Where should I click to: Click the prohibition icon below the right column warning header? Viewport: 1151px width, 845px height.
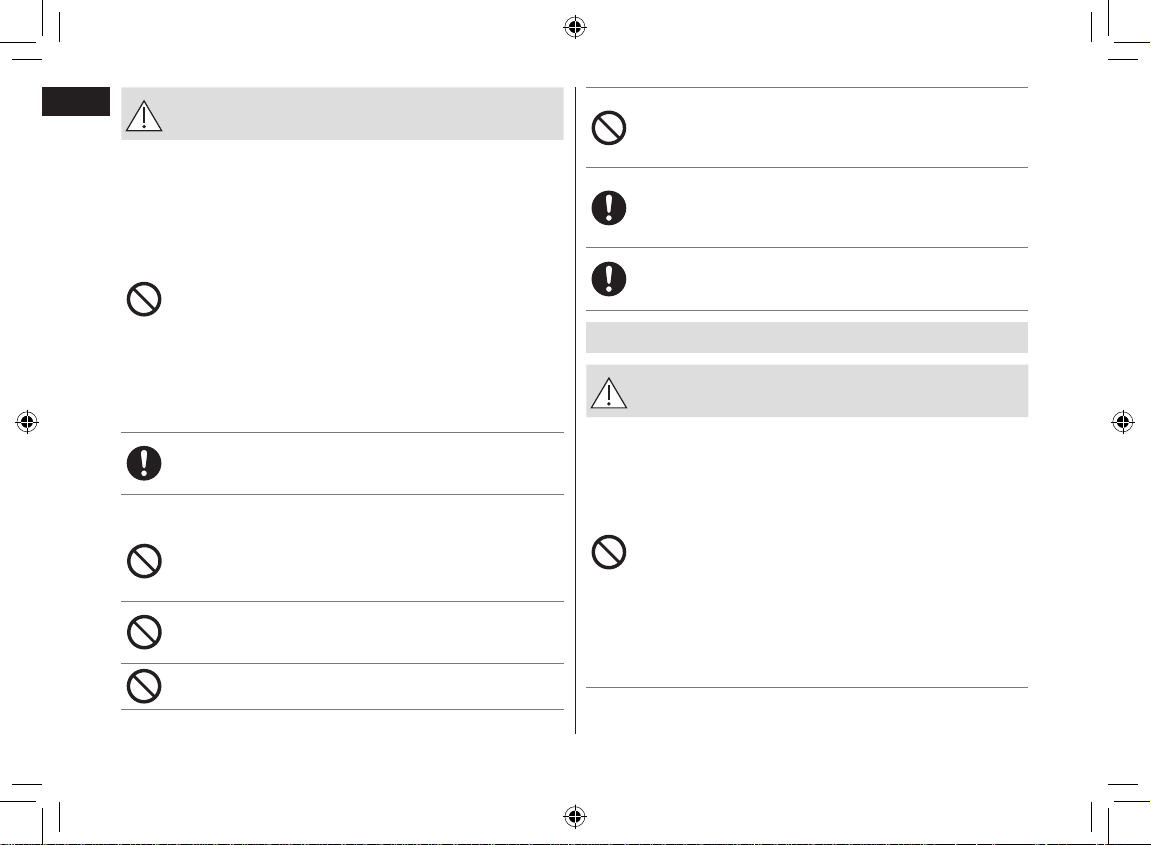pyautogui.click(x=609, y=552)
